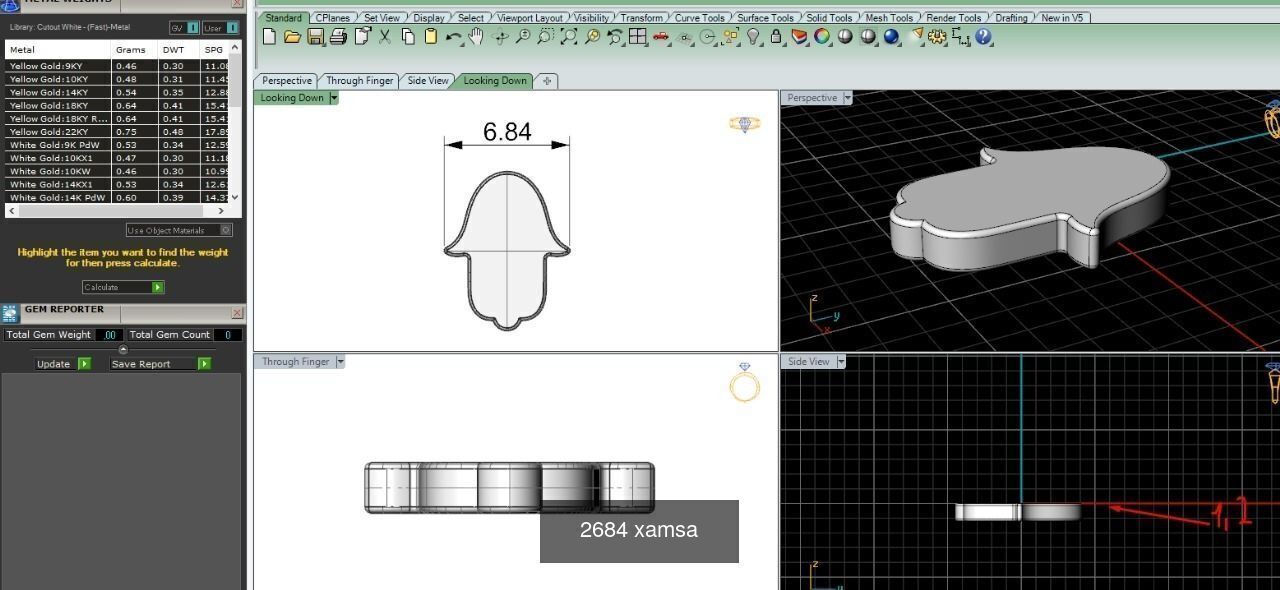This screenshot has width=1280, height=590.
Task: Click the metal table vertical scrollbar down arrow
Action: [x=236, y=197]
